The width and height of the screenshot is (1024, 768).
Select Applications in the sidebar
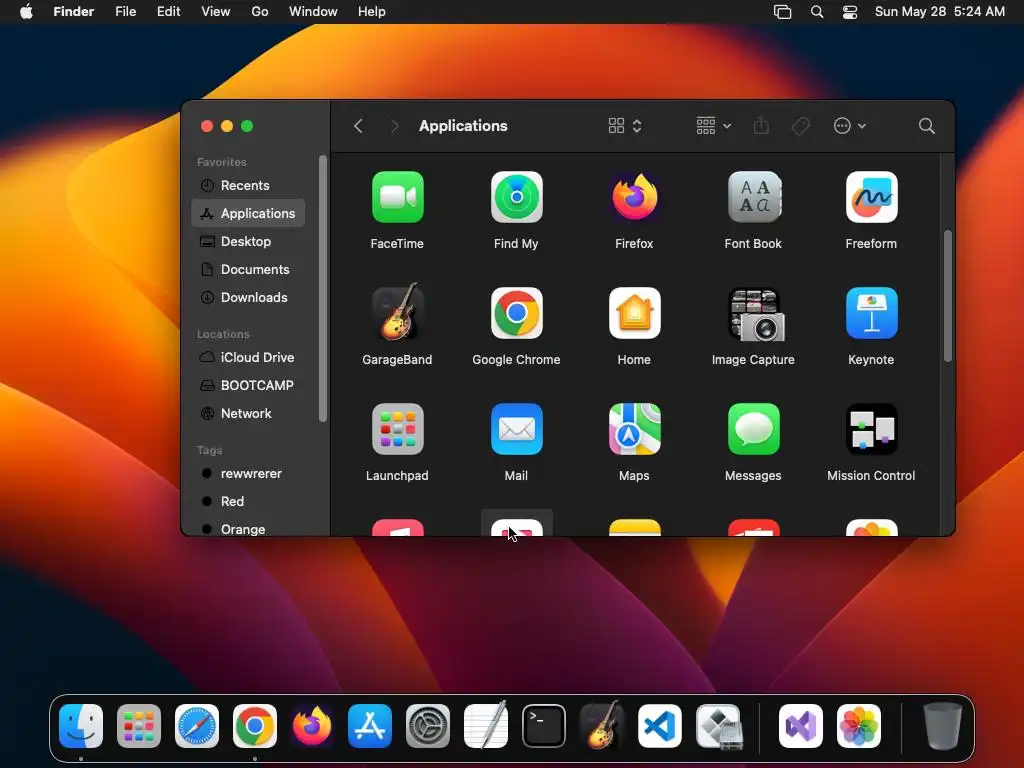[x=248, y=214]
